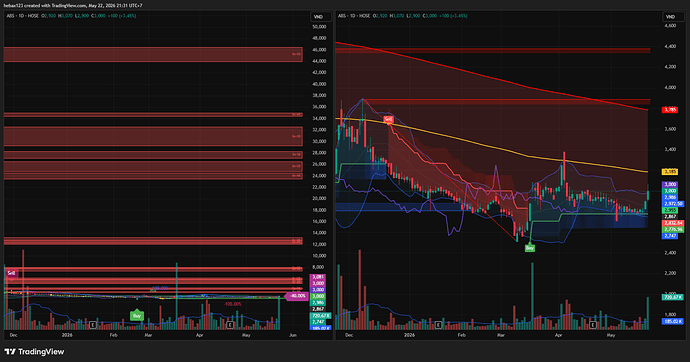The image size is (690, 362).
Task: Click the Apr label on right time axis
Action: pyautogui.click(x=558, y=335)
